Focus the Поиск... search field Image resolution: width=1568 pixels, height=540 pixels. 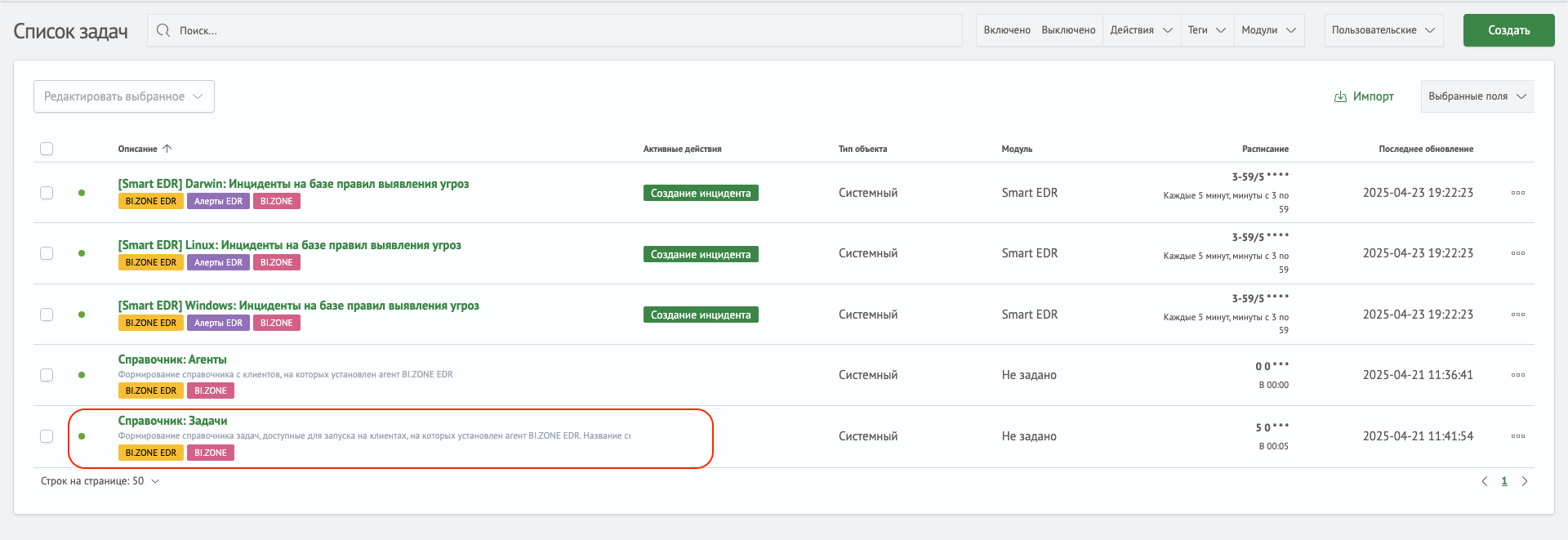coord(555,30)
